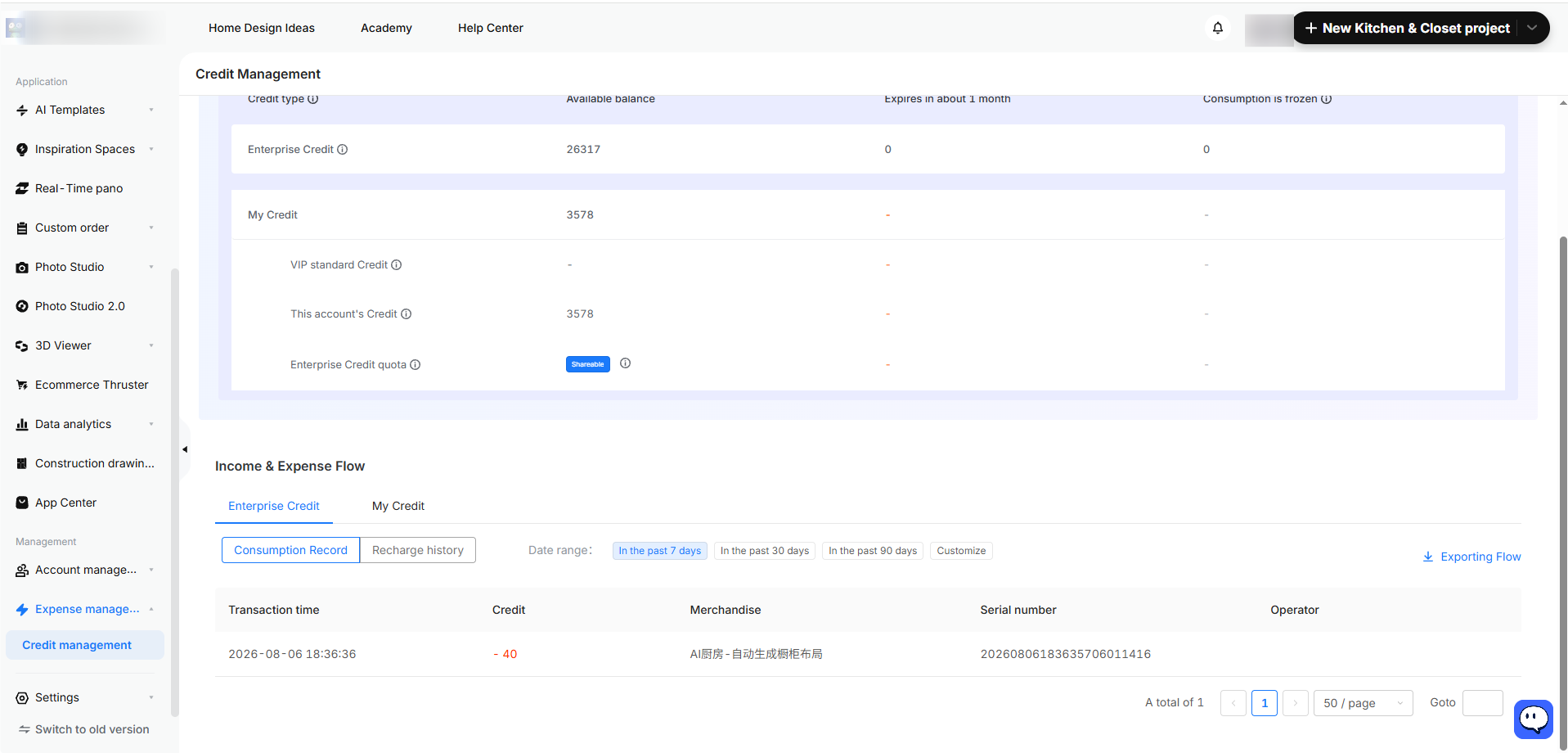The width and height of the screenshot is (1568, 753).
Task: Click the AI Templates sidebar icon
Action: click(22, 110)
